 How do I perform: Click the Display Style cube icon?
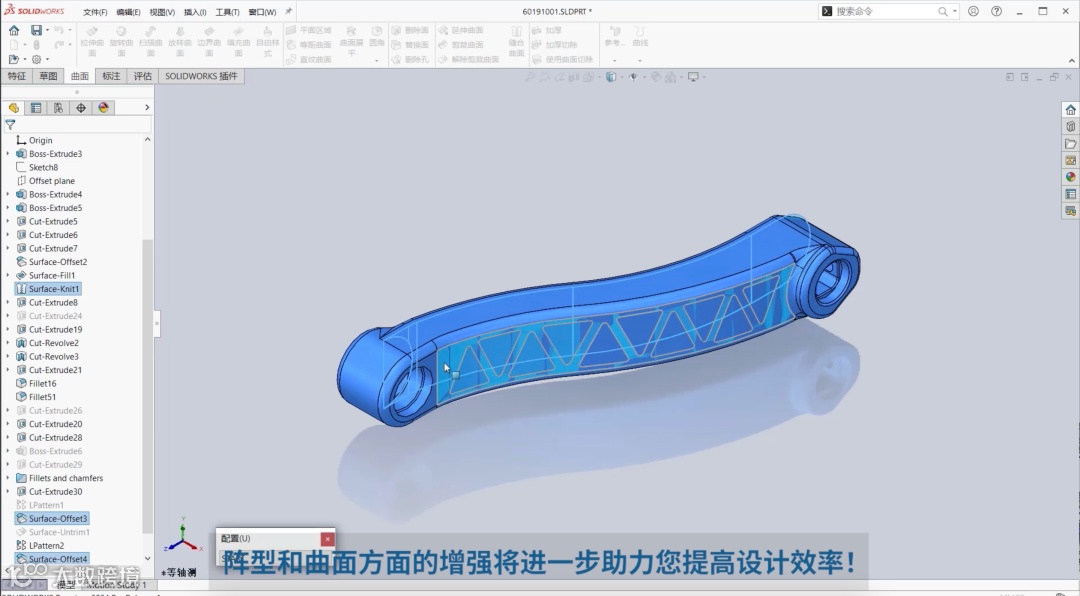click(610, 77)
